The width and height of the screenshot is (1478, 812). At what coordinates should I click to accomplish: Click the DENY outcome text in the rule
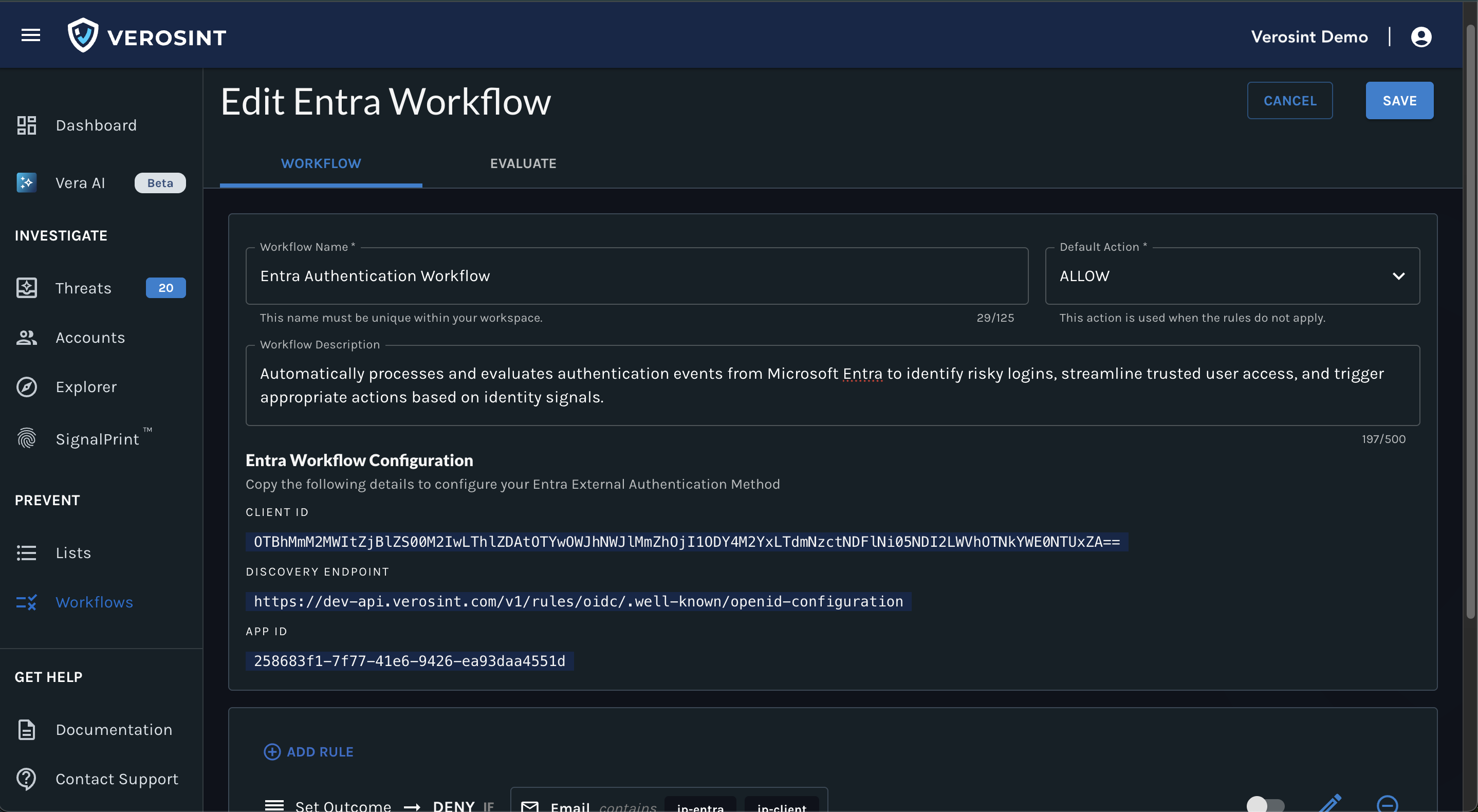pos(453,806)
